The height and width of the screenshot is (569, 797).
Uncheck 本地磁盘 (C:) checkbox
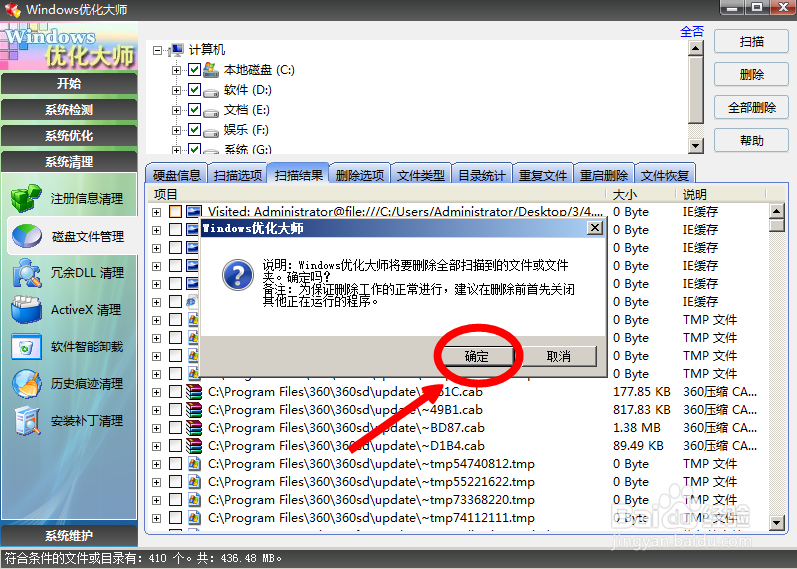tap(194, 70)
